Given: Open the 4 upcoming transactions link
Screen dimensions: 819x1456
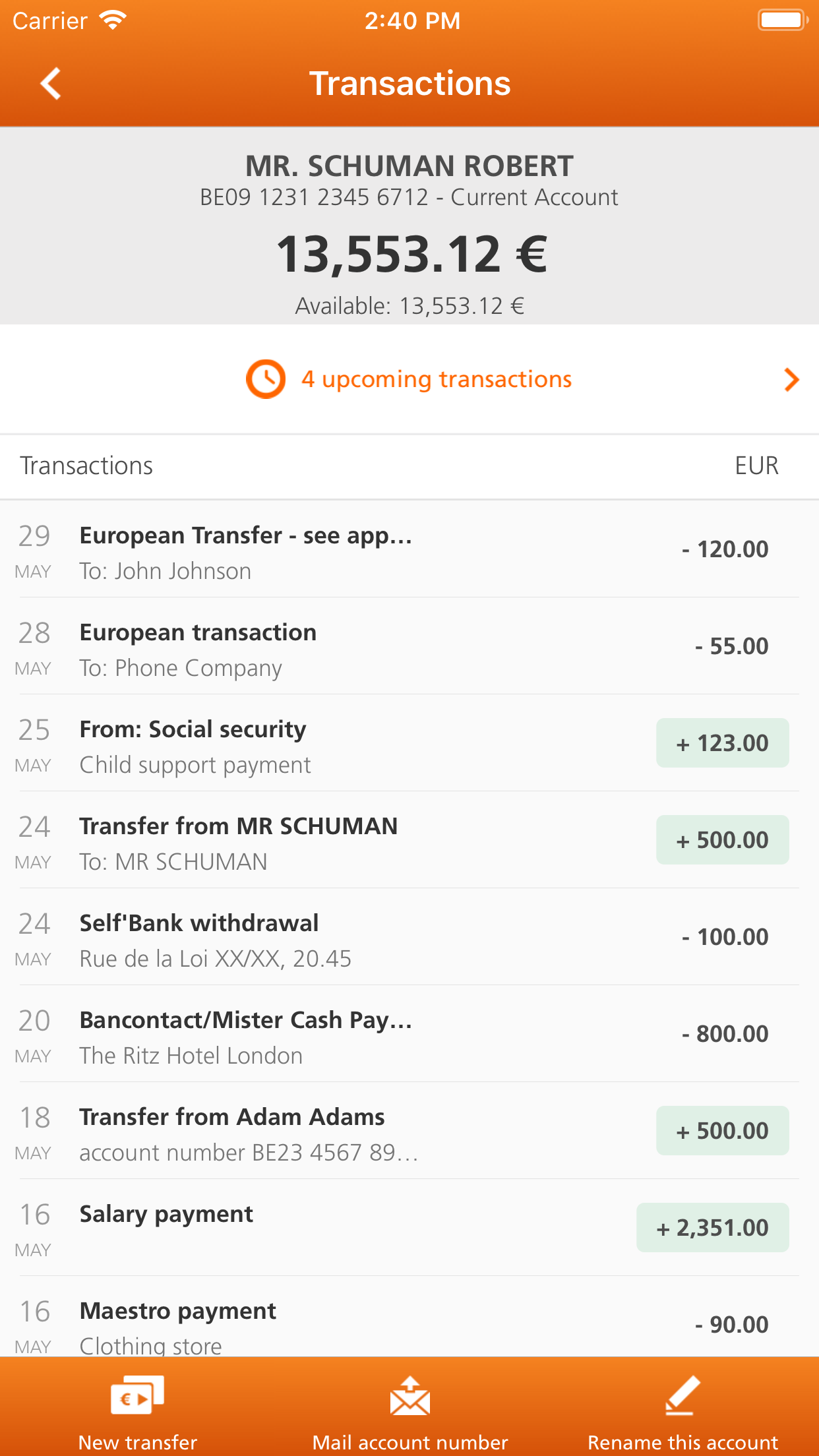Looking at the screenshot, I should pyautogui.click(x=436, y=379).
